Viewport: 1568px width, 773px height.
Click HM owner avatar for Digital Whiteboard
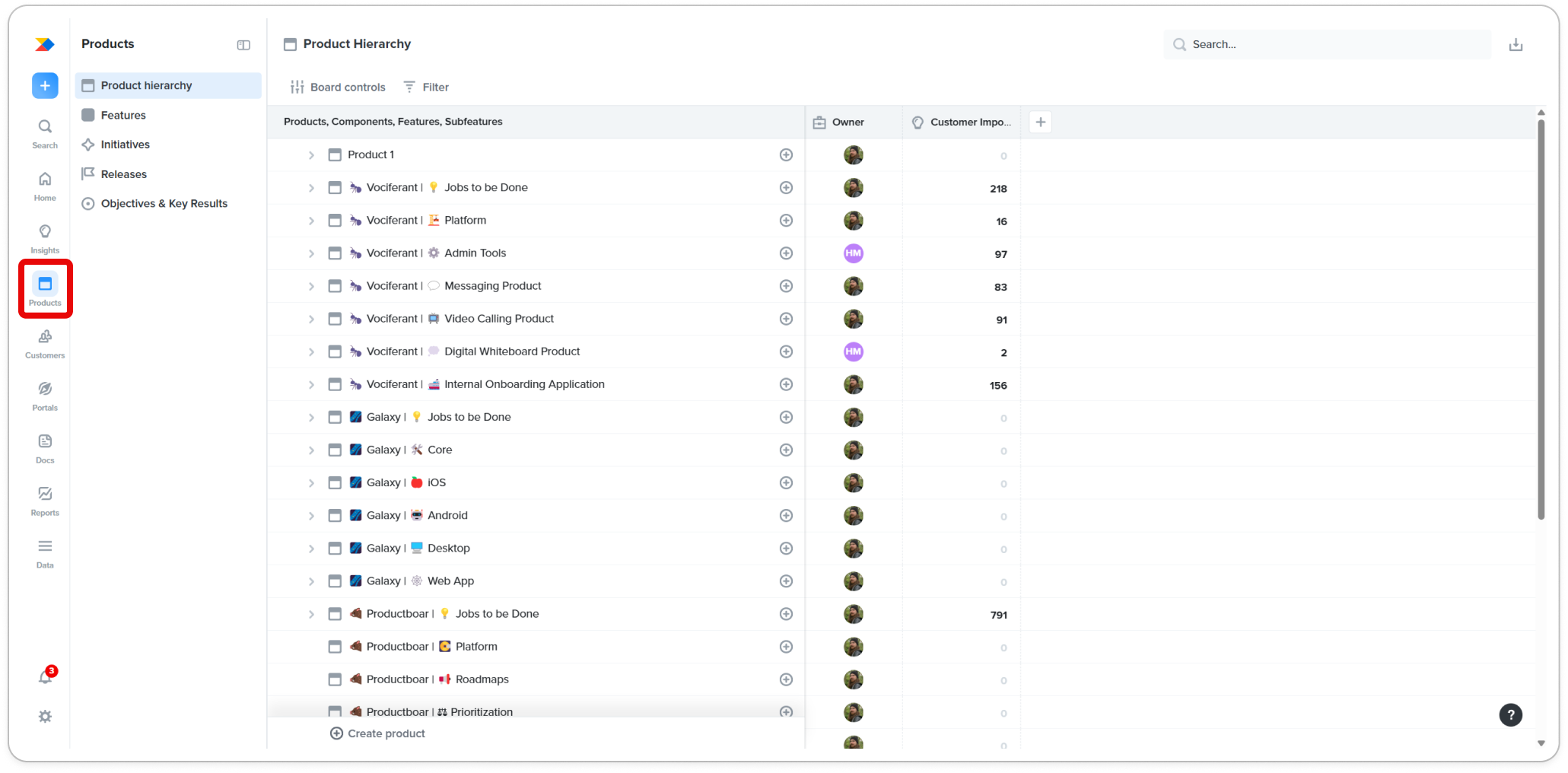point(853,352)
